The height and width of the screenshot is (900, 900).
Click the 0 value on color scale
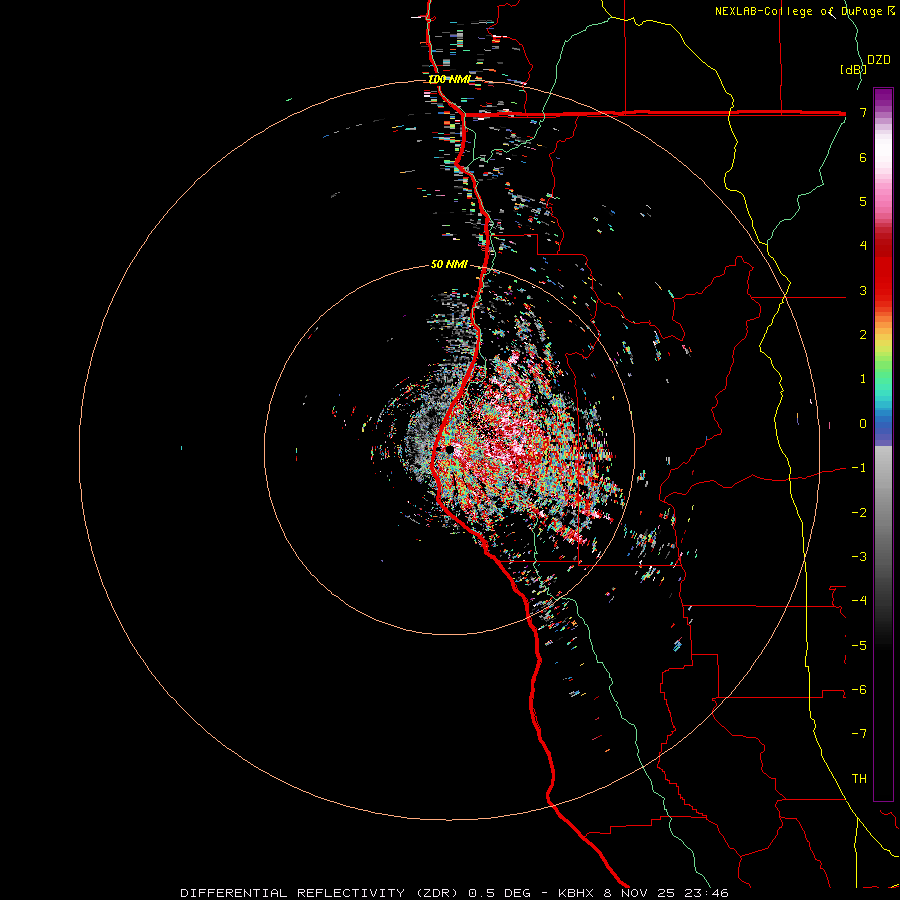[x=863, y=424]
